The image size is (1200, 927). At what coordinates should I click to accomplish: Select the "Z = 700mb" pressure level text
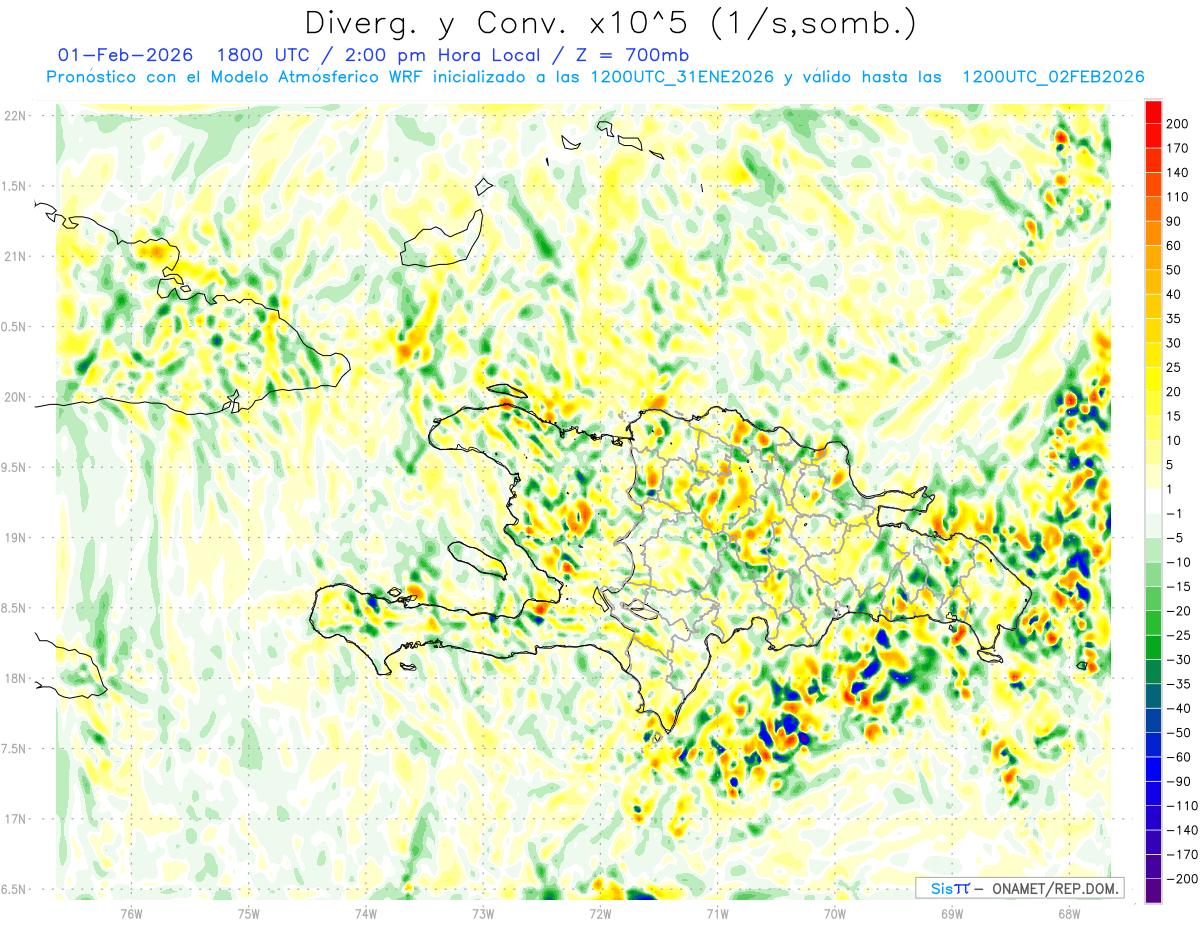[x=633, y=54]
